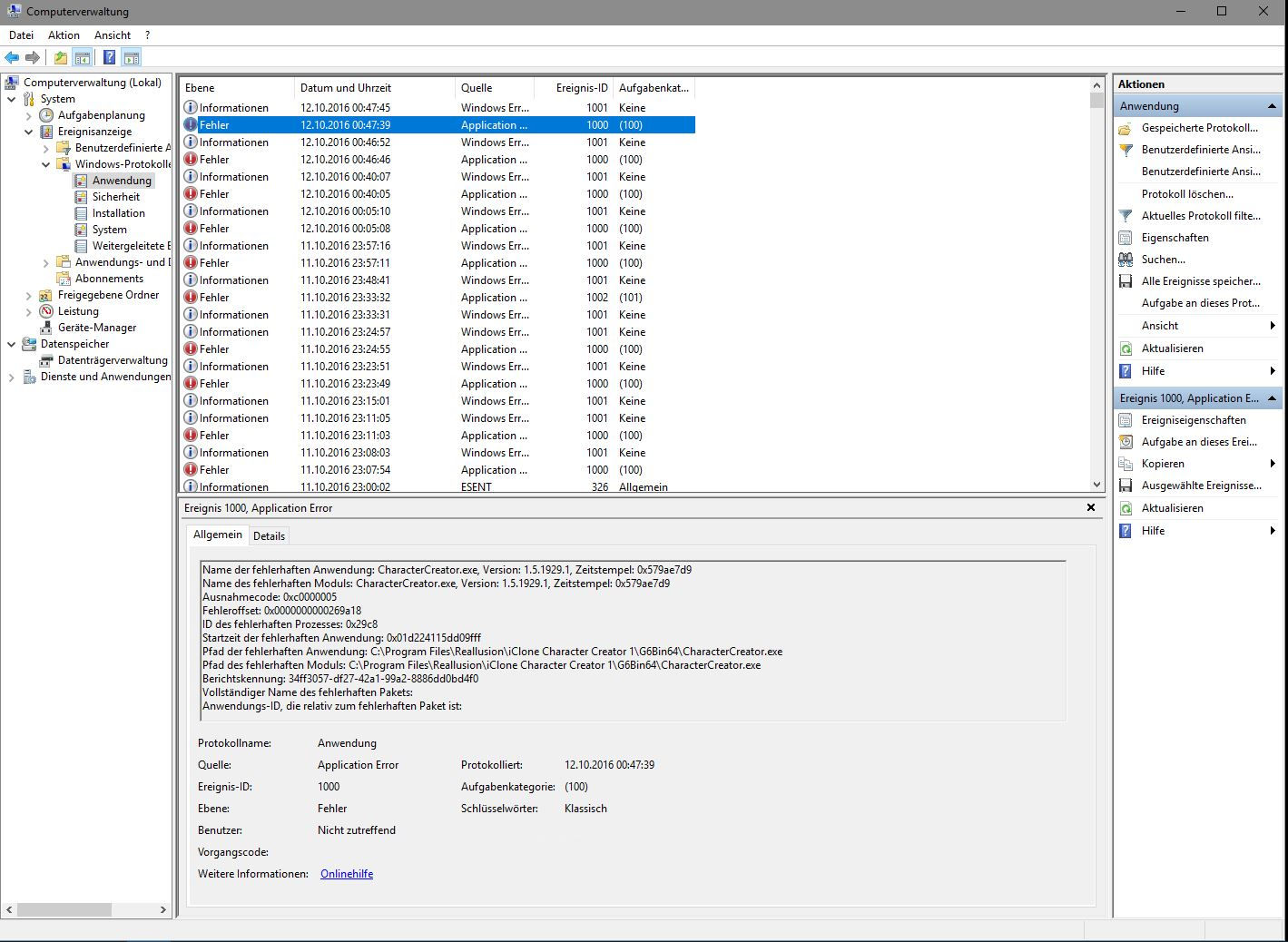Click the folder-up toolbar icon
The width and height of the screenshot is (1288, 942).
point(60,58)
